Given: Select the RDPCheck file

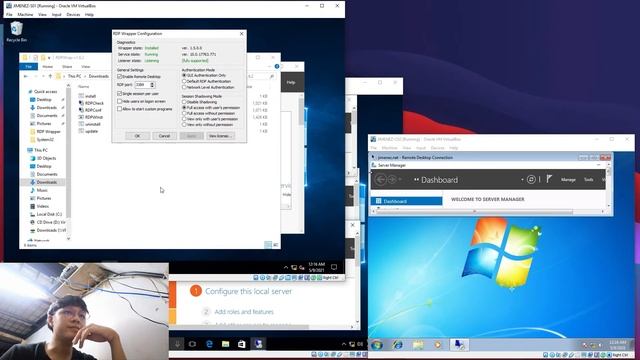Looking at the screenshot, I should (94, 103).
